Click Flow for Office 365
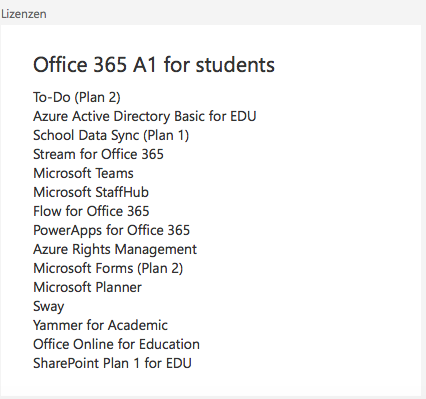 91,211
